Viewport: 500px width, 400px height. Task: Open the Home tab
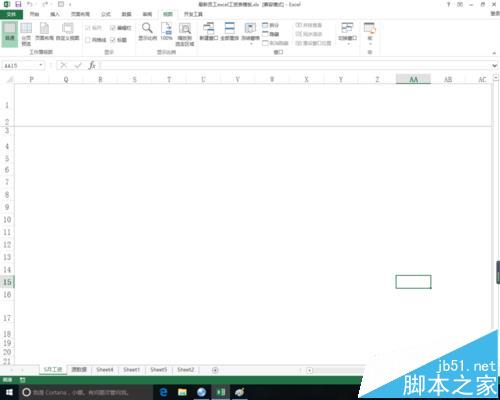[x=34, y=14]
